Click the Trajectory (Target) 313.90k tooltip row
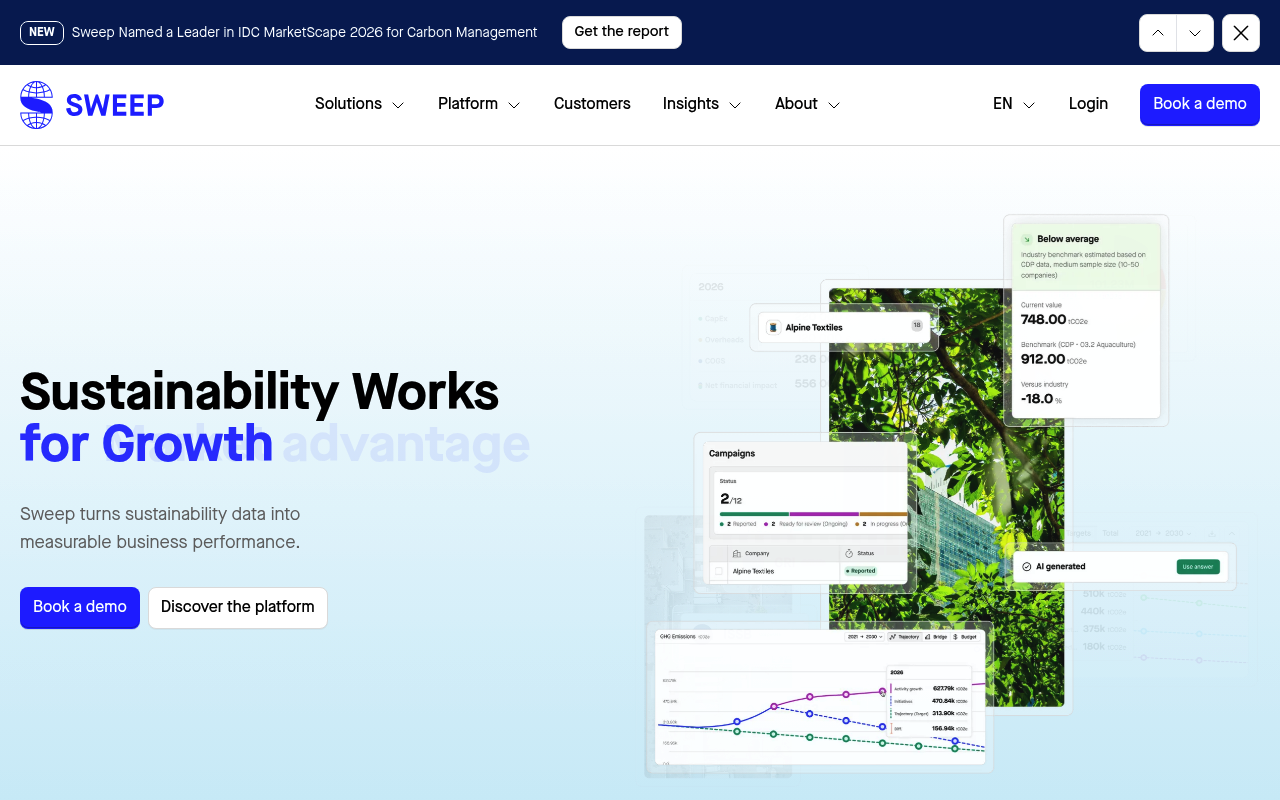Screen dimensions: 1280x800 (929, 713)
